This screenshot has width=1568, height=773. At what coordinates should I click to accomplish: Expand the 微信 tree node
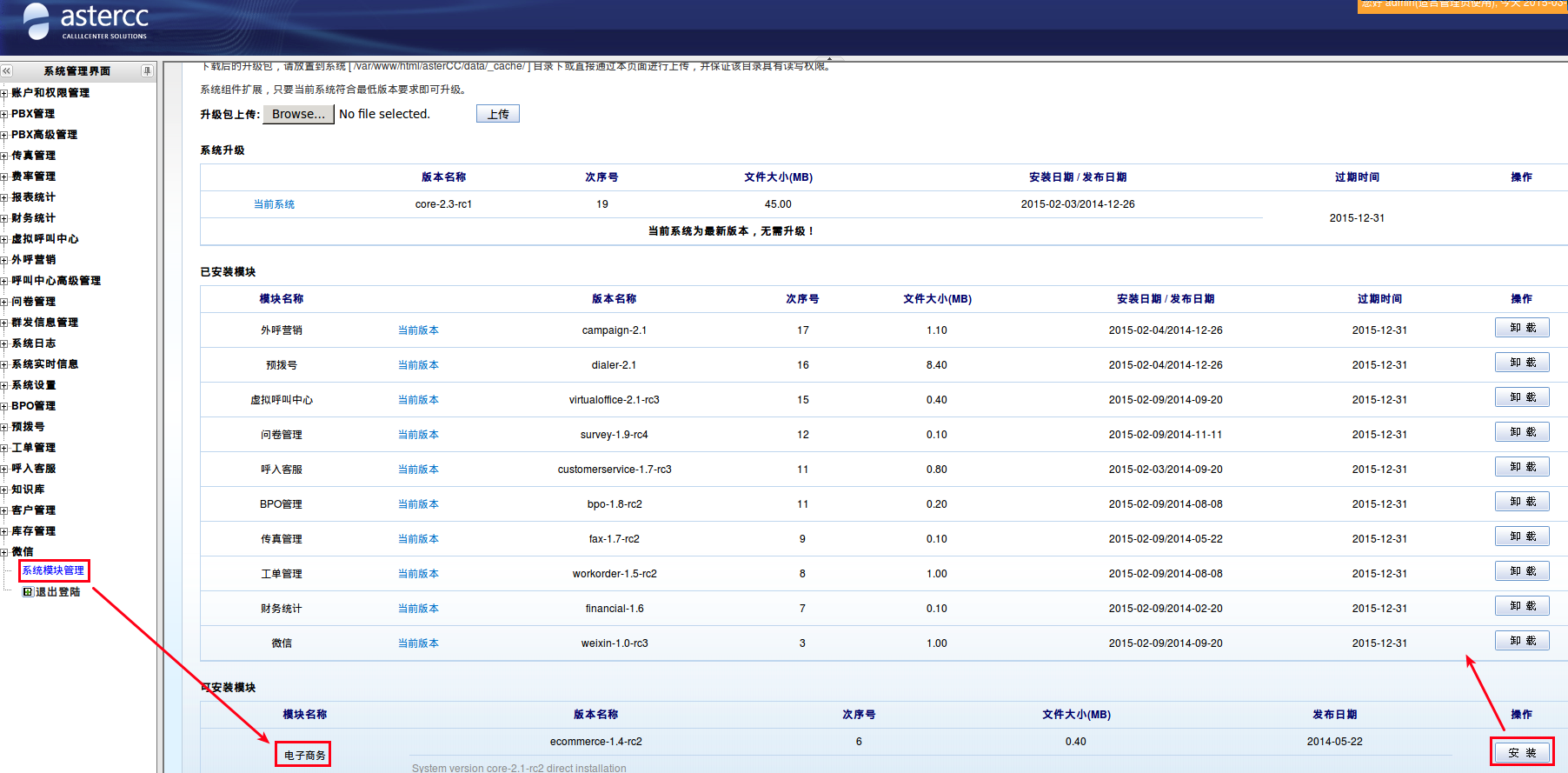pos(4,552)
